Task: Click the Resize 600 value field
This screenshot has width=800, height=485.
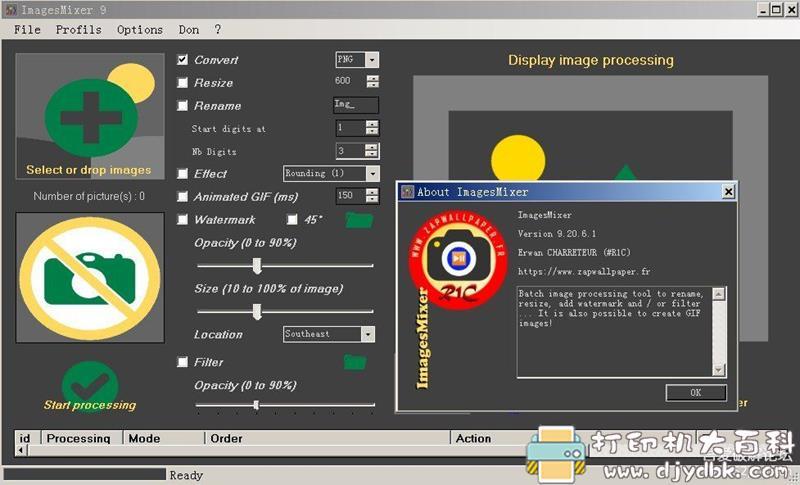Action: point(351,81)
